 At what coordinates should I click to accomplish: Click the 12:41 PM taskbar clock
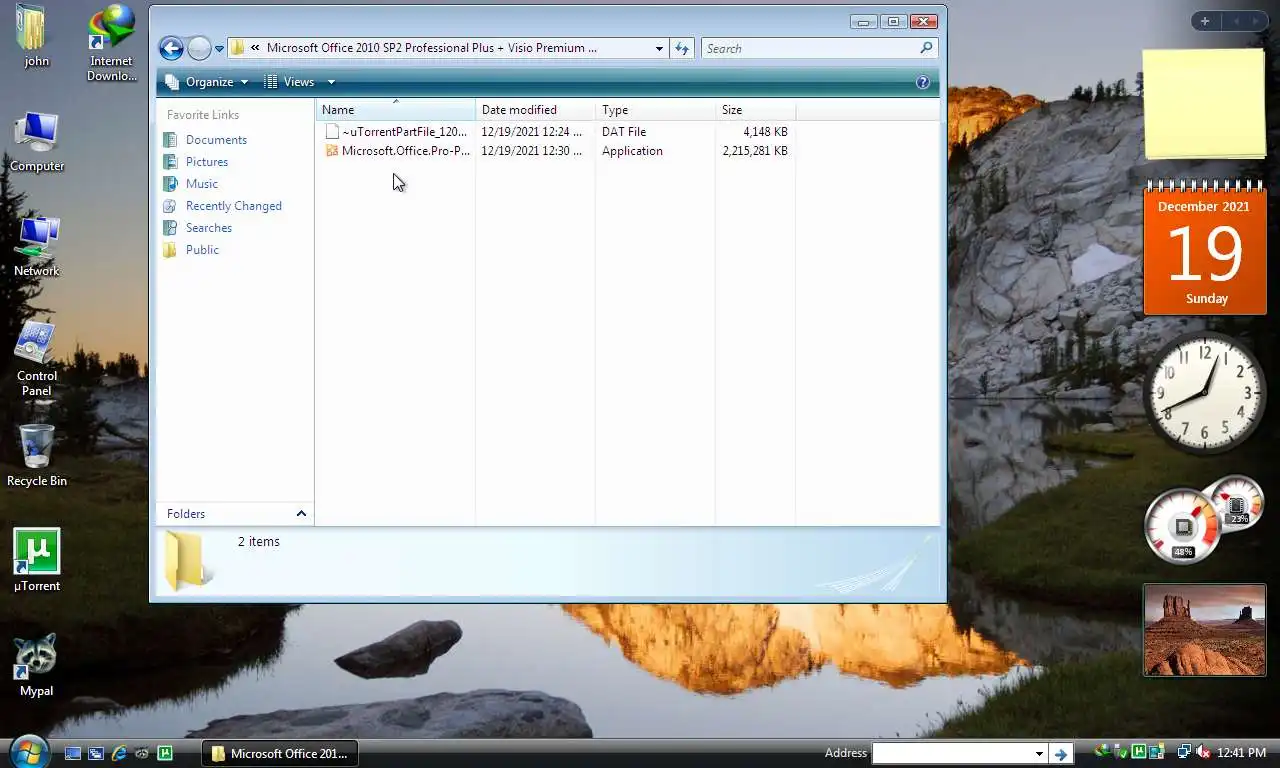(x=1243, y=752)
